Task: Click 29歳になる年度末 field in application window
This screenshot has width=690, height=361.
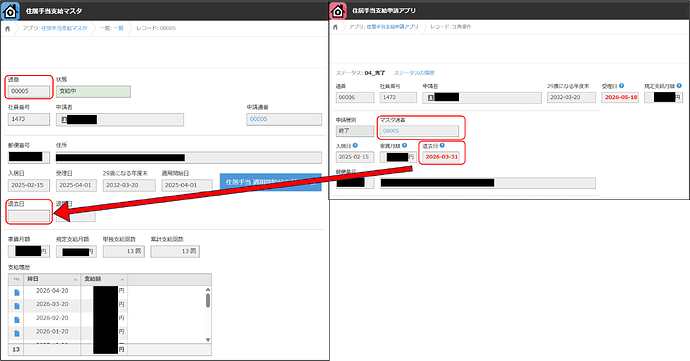Action: pos(571,97)
